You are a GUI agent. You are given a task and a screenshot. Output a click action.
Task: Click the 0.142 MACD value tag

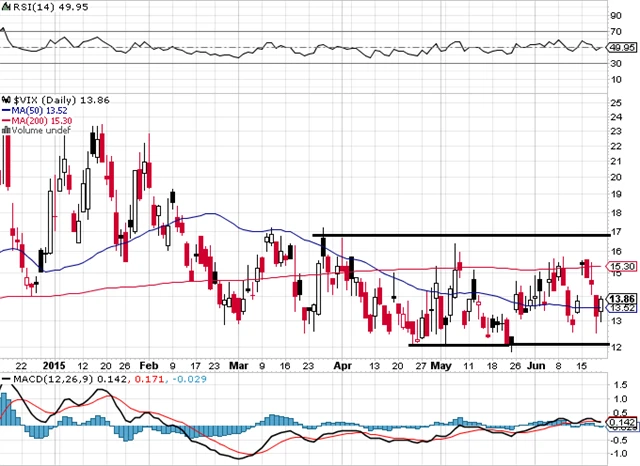622,424
